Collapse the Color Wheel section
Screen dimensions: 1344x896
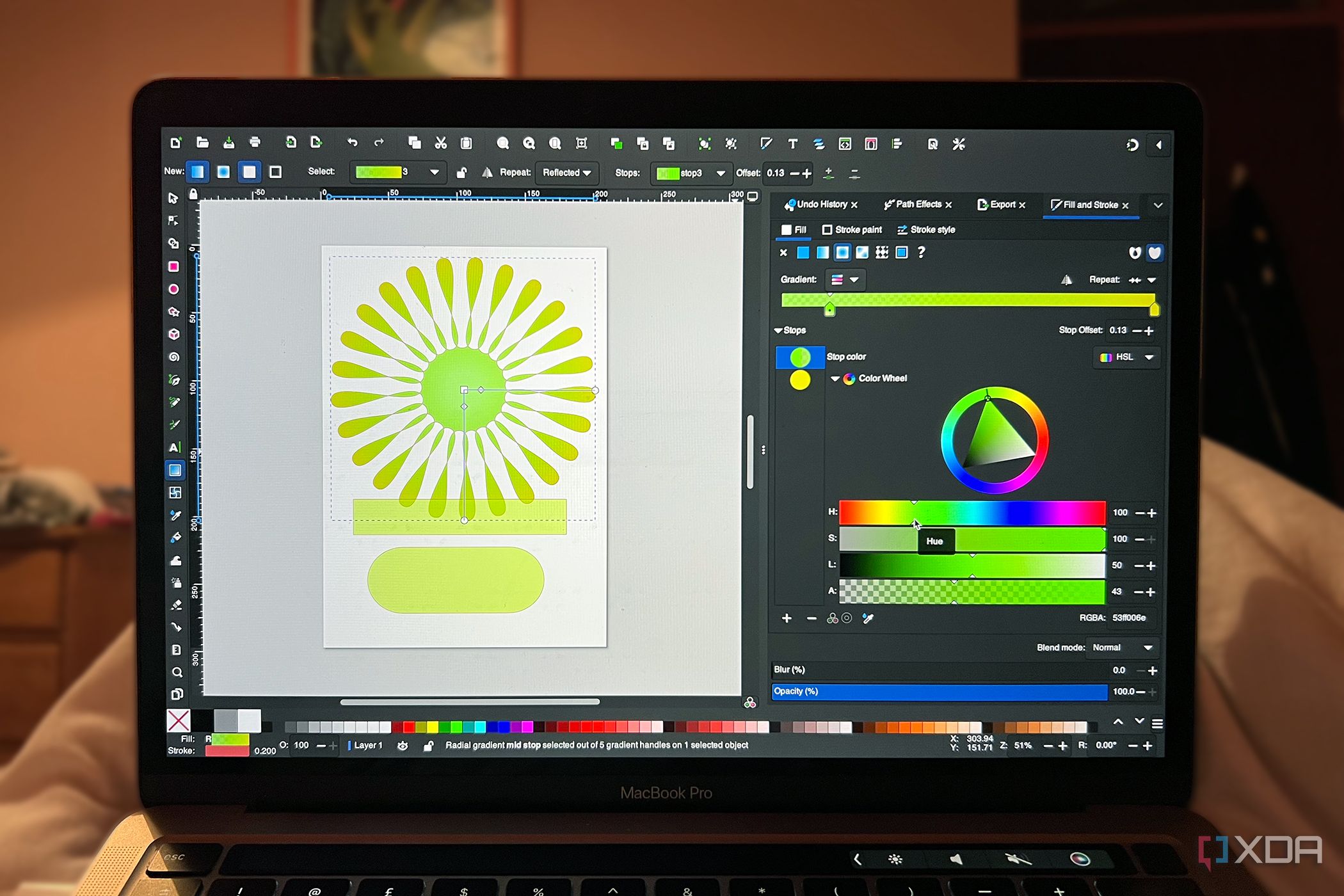[x=835, y=378]
